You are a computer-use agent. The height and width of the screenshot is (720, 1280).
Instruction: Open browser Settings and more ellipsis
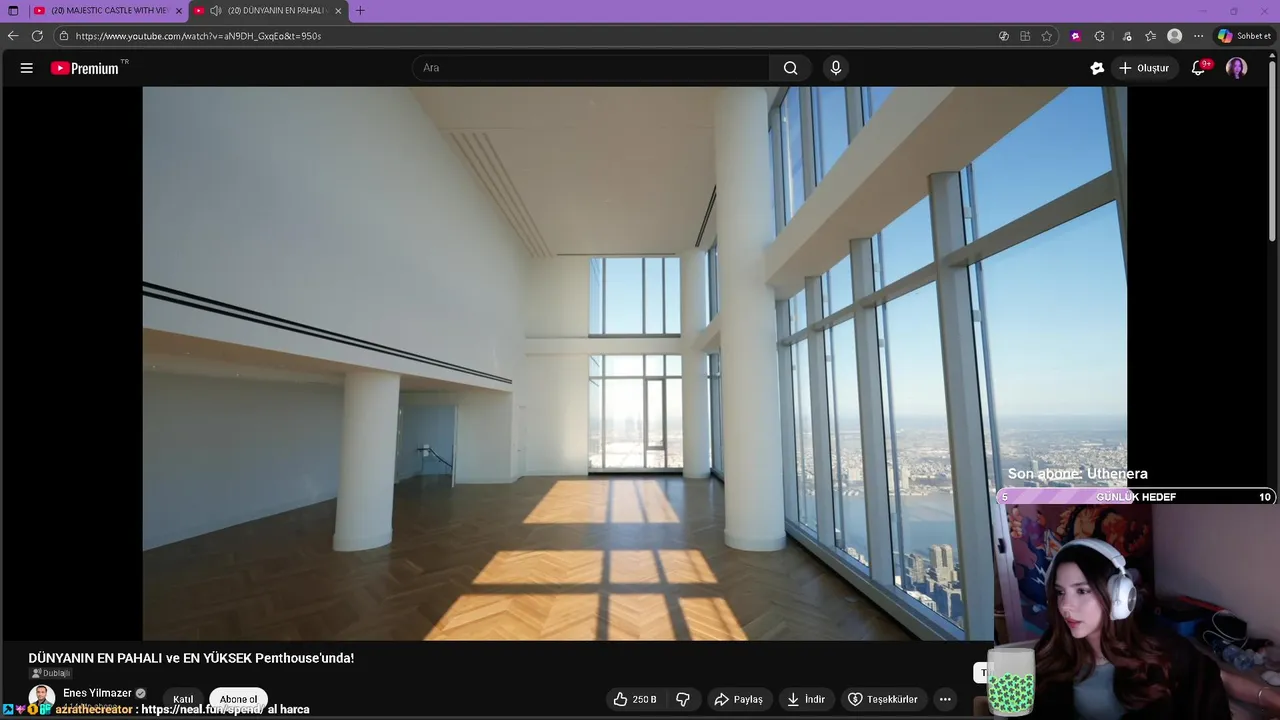[x=1198, y=36]
